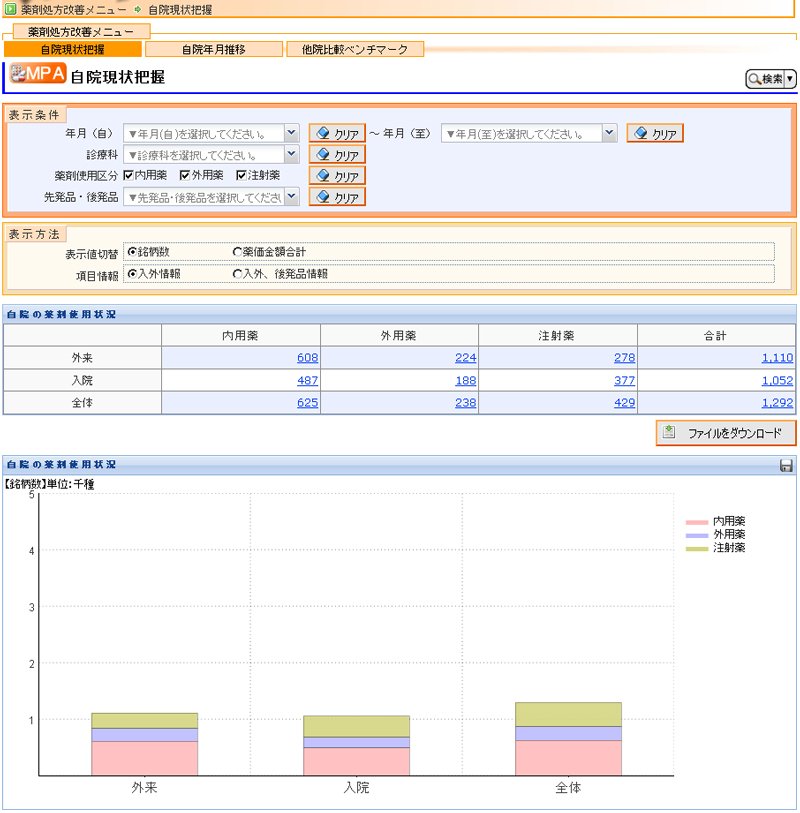Select the 薬価金額合計 radio button

237,251
